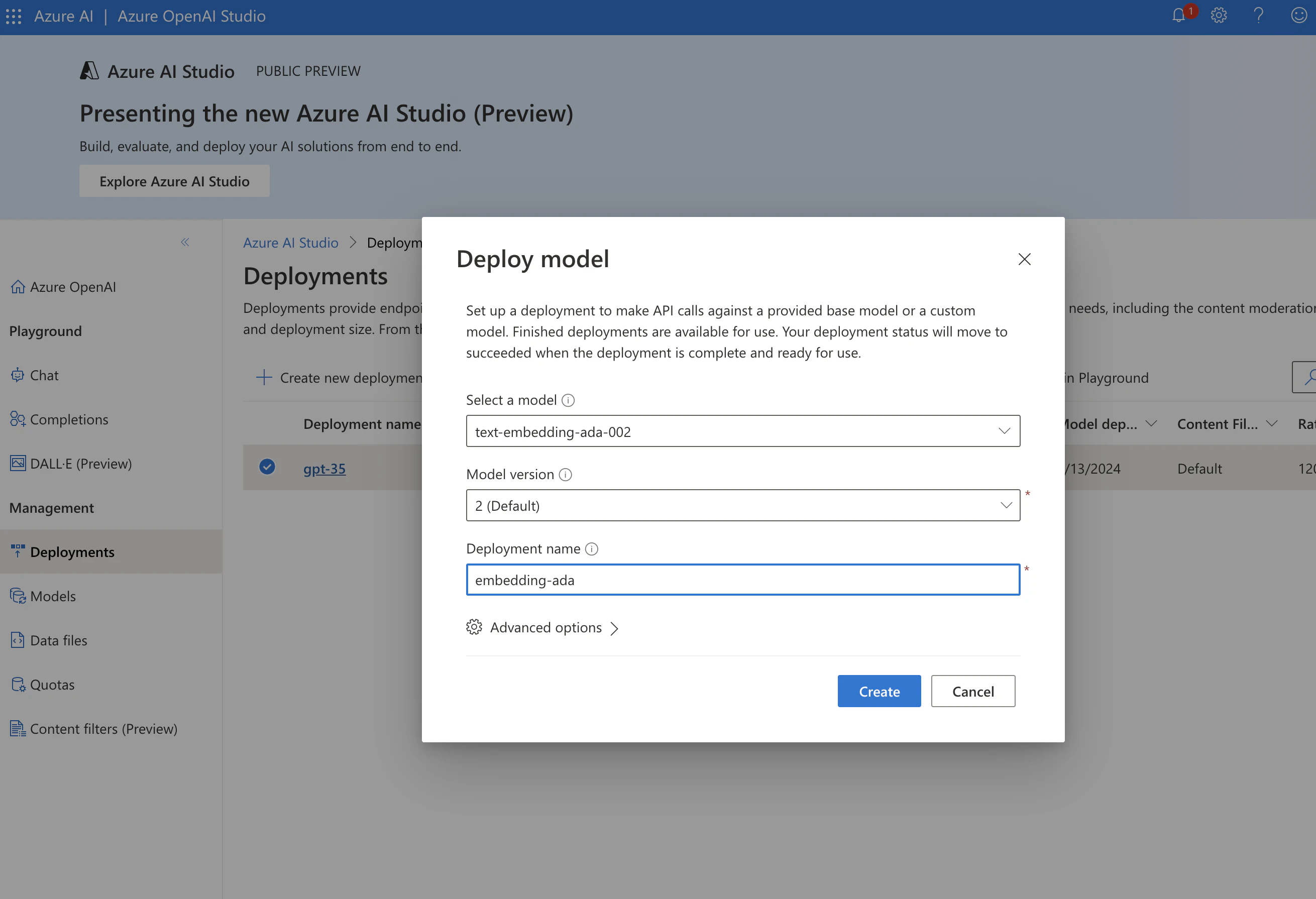The height and width of the screenshot is (899, 1316).
Task: Click the Default content filter cell
Action: click(x=1199, y=469)
